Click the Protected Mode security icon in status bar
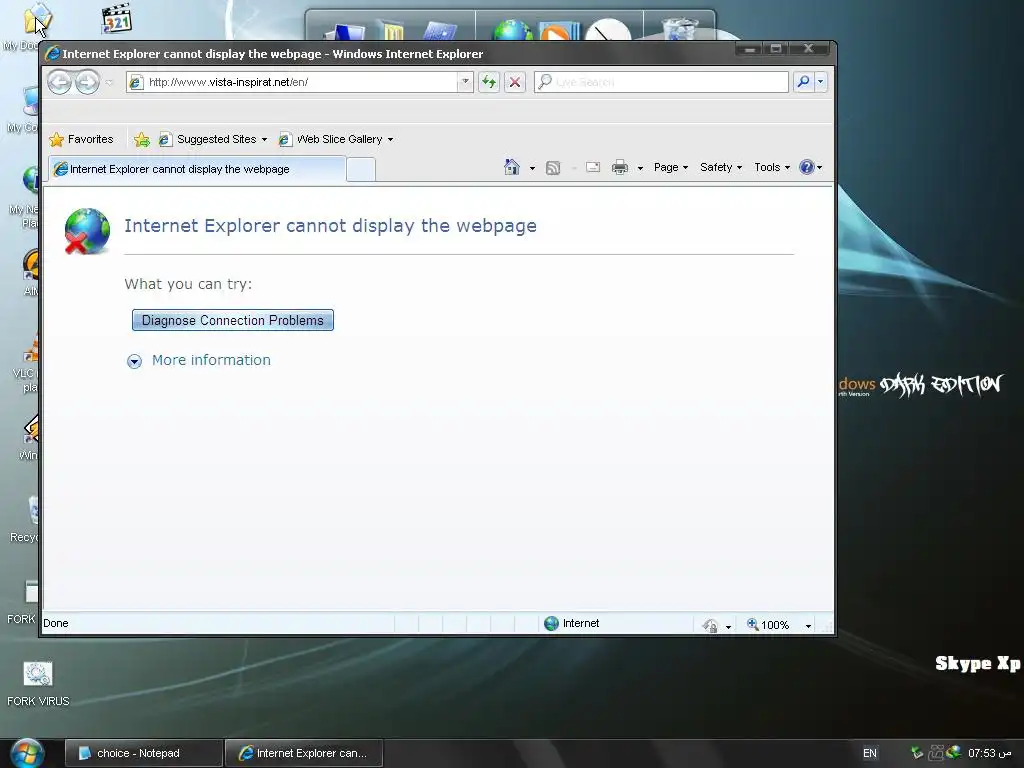 tap(711, 626)
